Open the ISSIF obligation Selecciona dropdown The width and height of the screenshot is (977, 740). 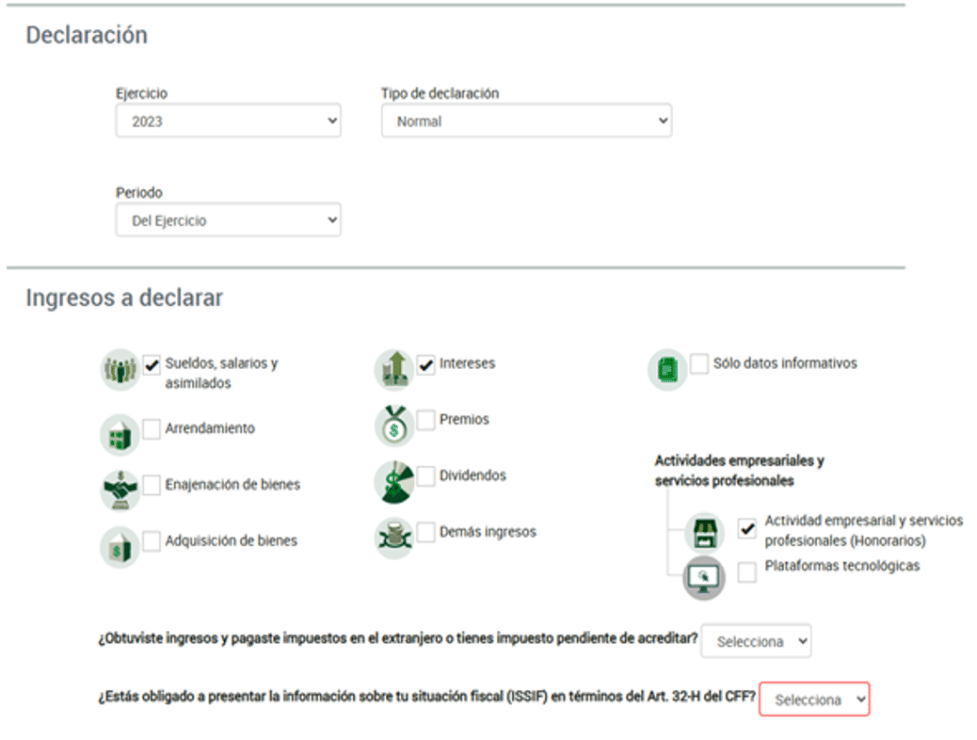click(x=814, y=700)
